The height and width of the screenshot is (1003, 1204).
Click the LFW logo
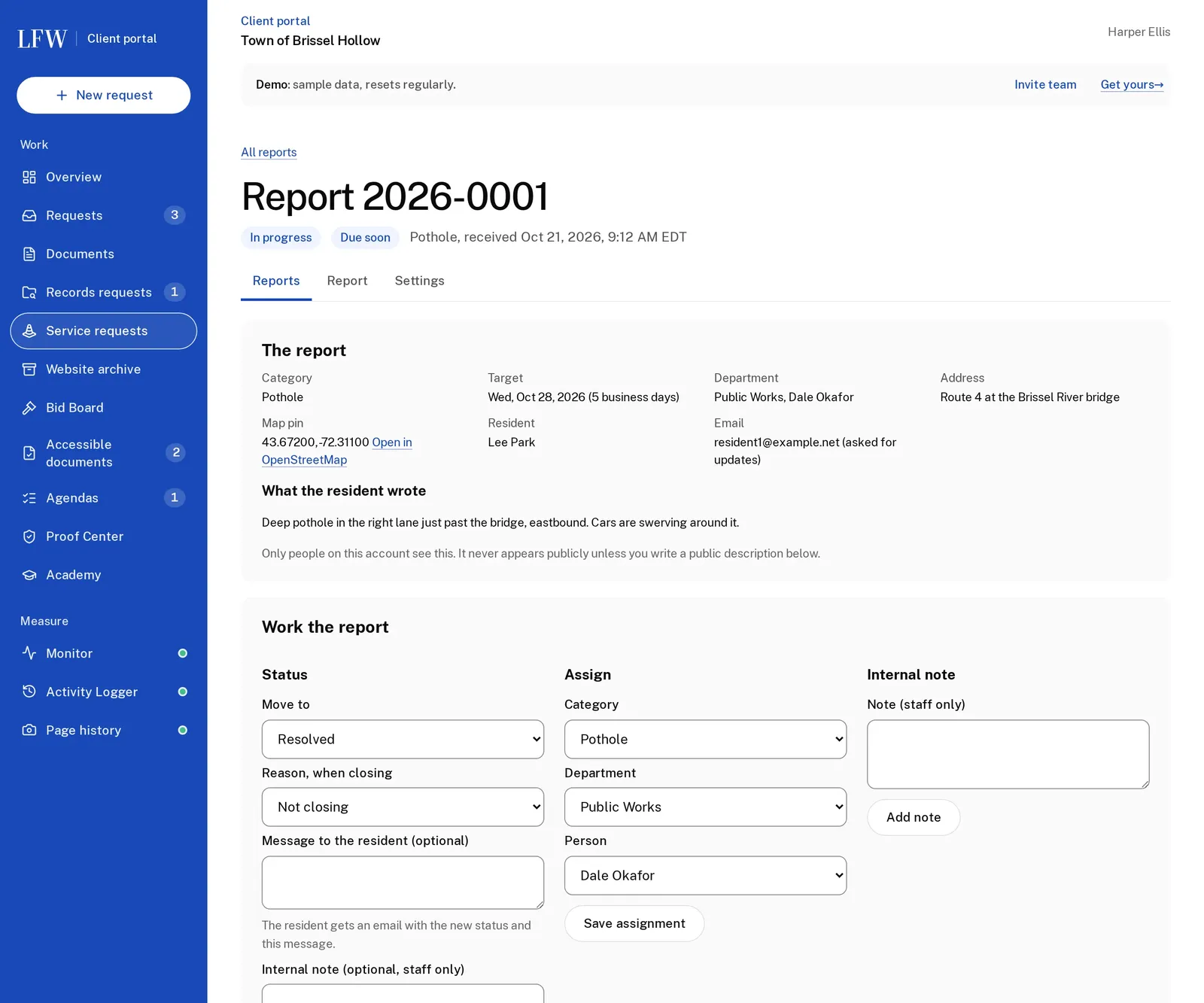(x=42, y=38)
